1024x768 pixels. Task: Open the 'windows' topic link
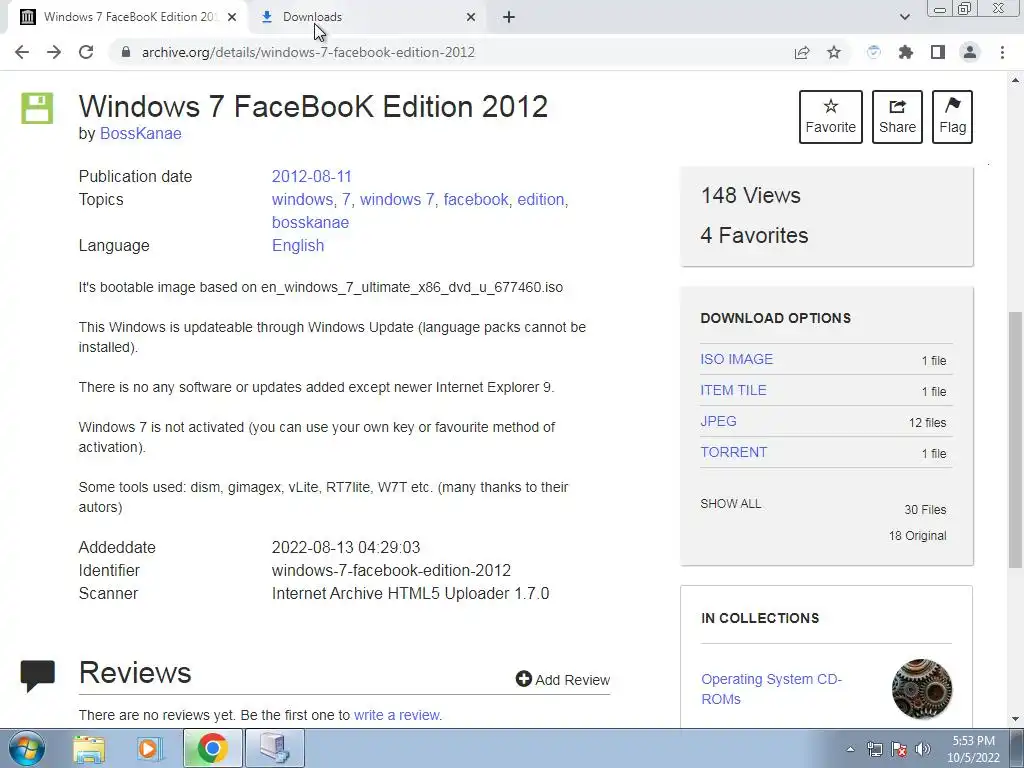click(302, 199)
